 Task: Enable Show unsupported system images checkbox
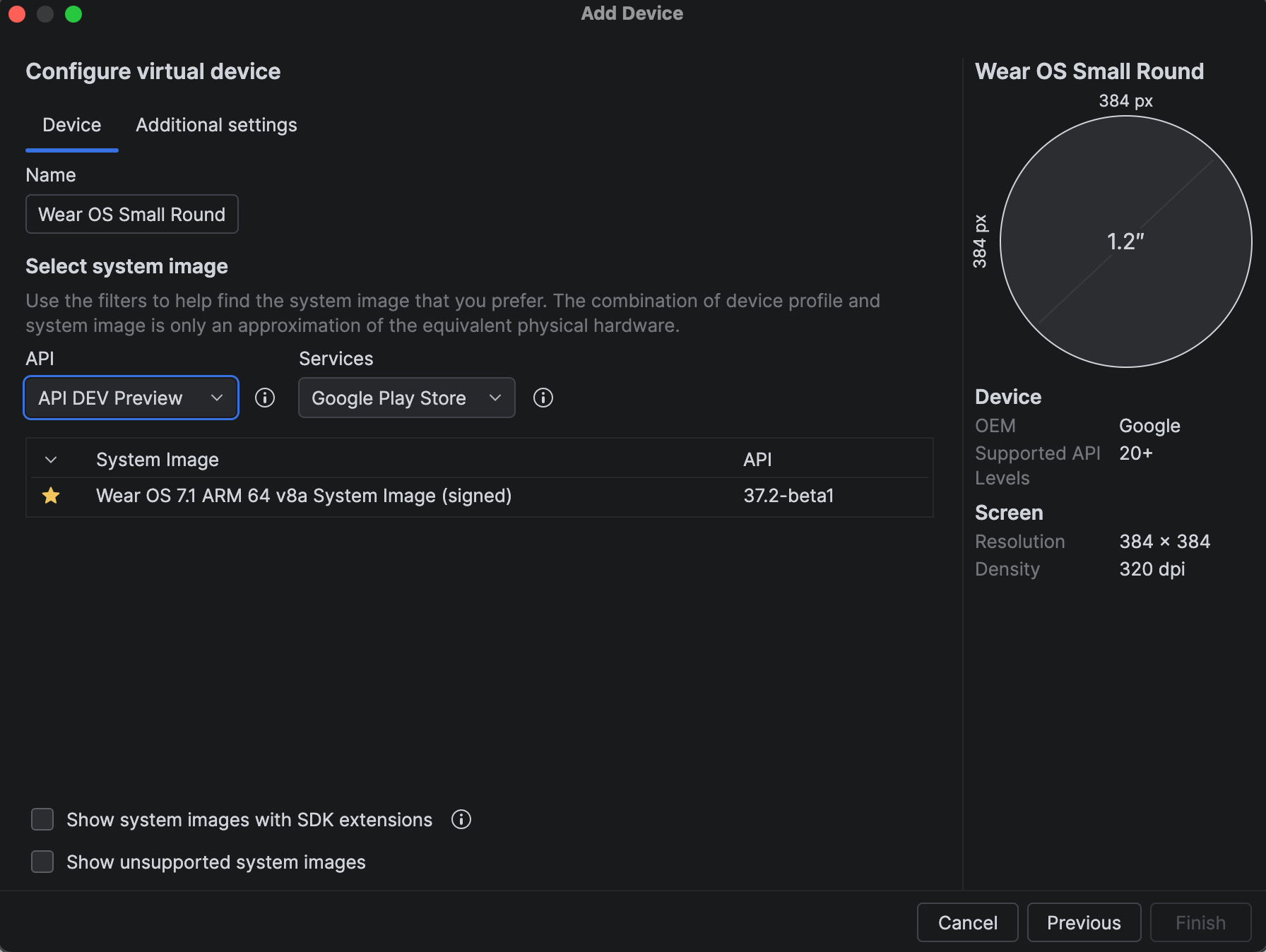coord(42,862)
